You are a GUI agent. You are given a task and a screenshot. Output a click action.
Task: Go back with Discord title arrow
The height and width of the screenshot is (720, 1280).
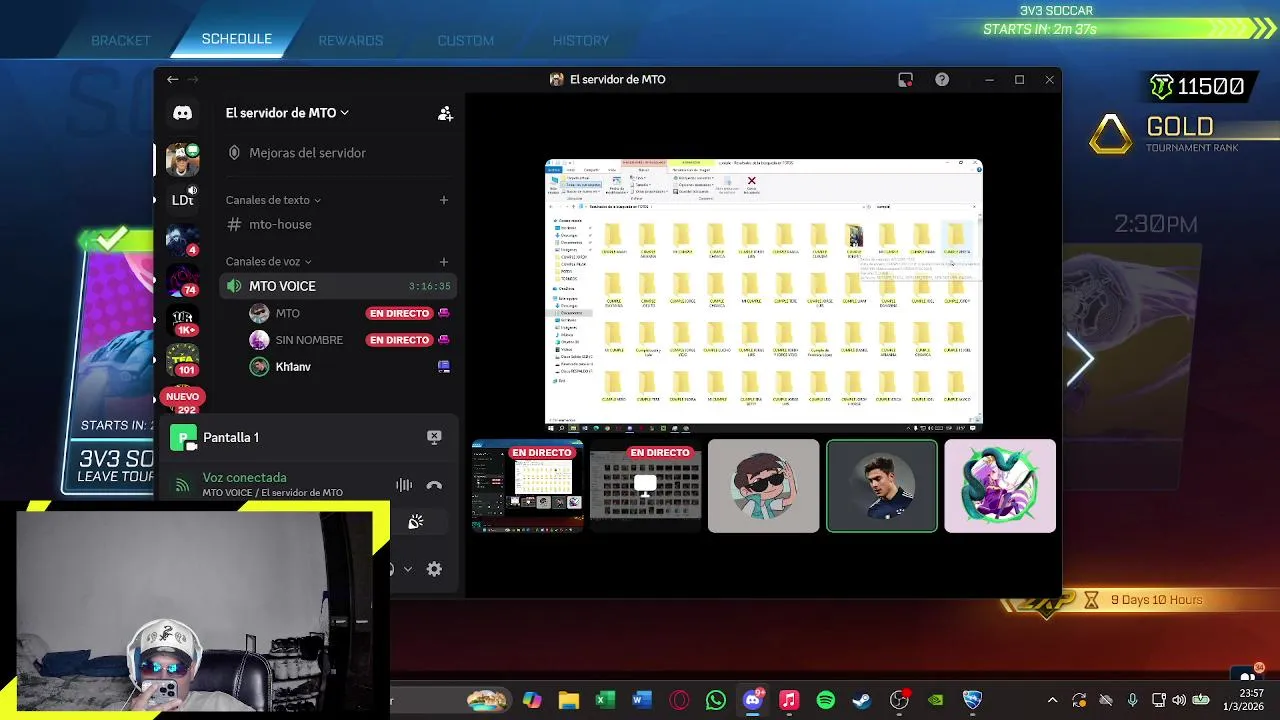pyautogui.click(x=172, y=79)
